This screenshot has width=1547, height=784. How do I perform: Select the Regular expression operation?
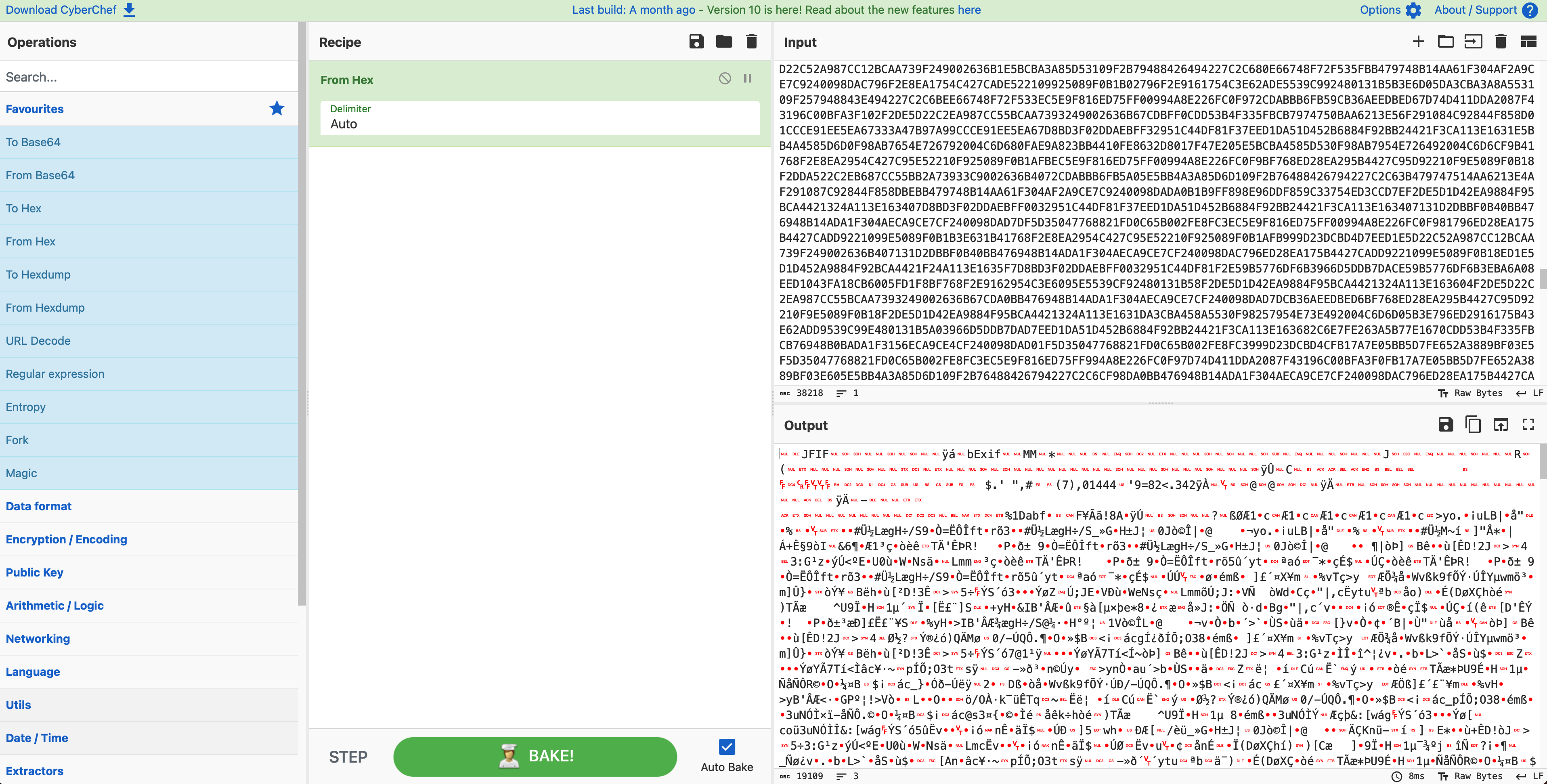click(149, 373)
